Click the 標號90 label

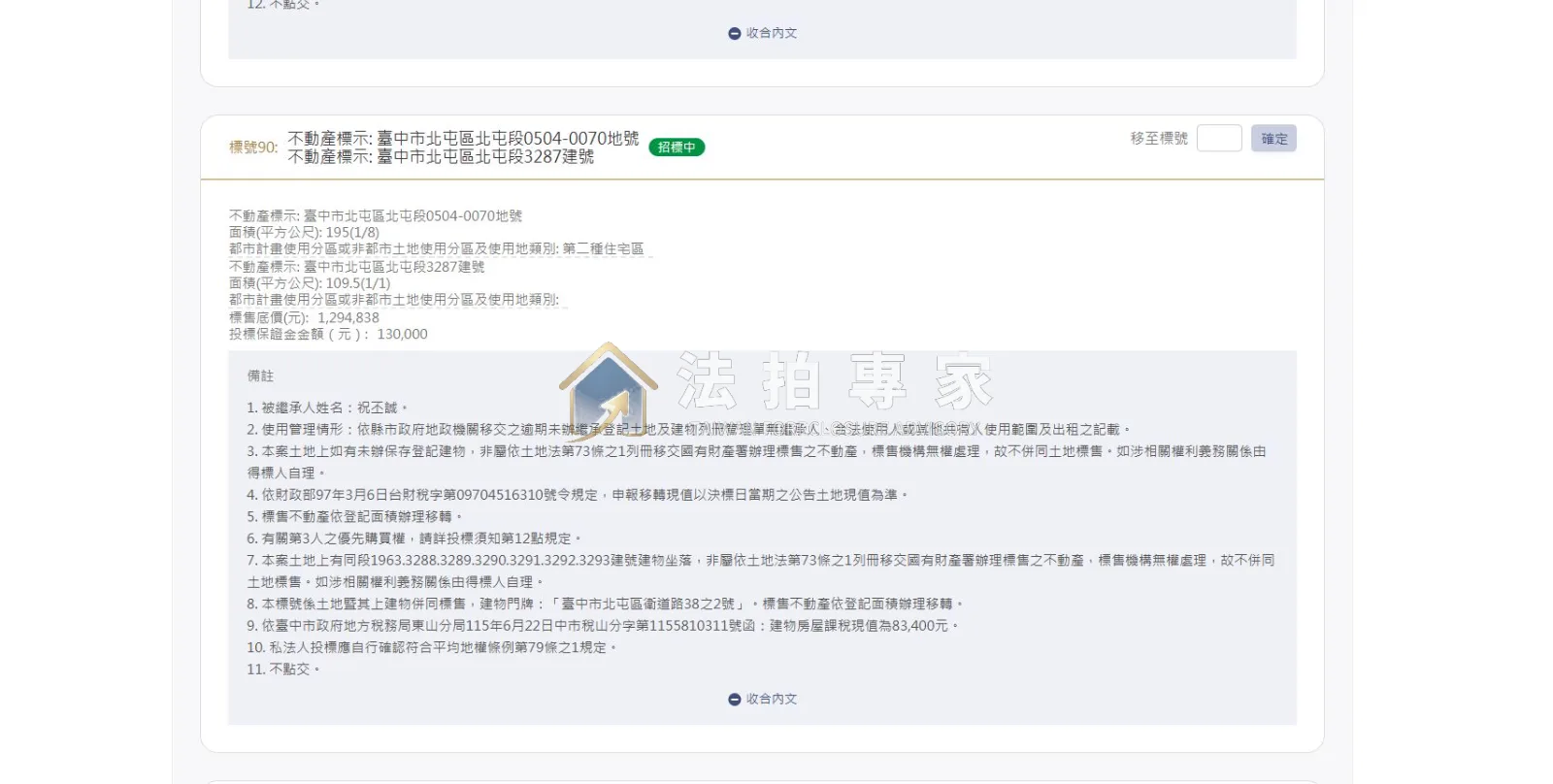click(x=253, y=147)
